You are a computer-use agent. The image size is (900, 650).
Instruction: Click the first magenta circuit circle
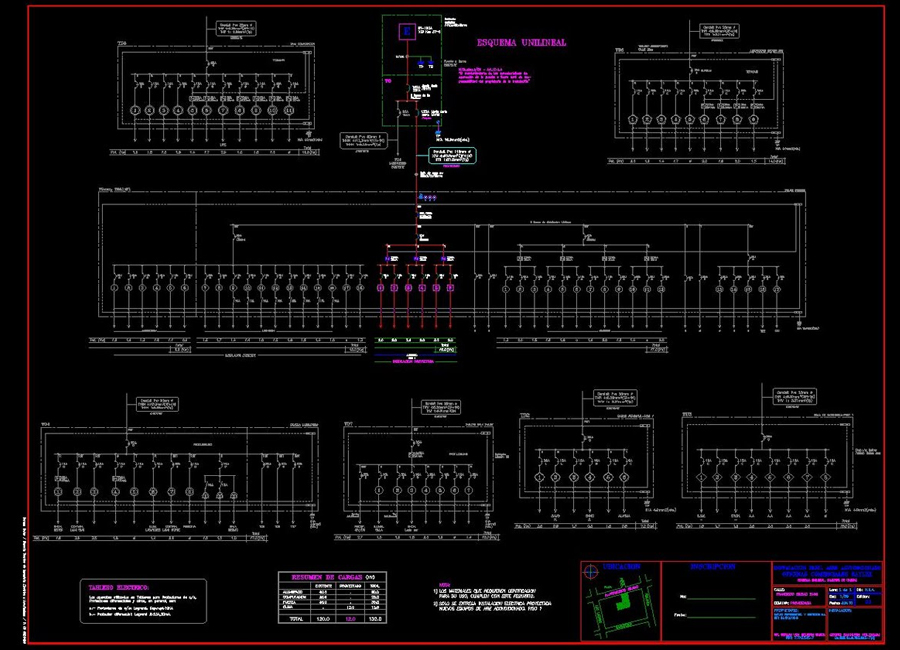click(x=380, y=288)
